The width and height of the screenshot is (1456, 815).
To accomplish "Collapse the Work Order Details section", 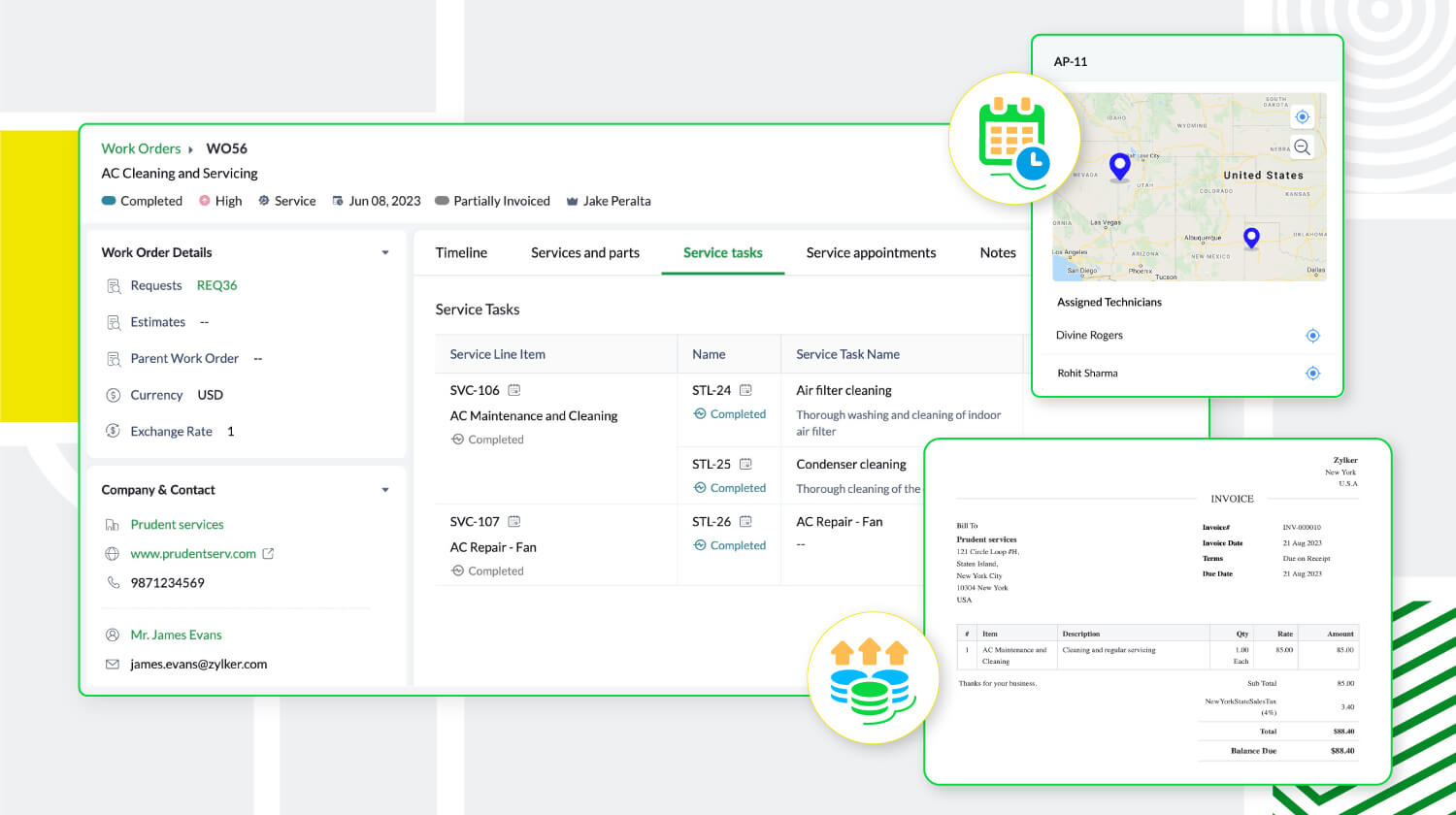I will coord(384,251).
